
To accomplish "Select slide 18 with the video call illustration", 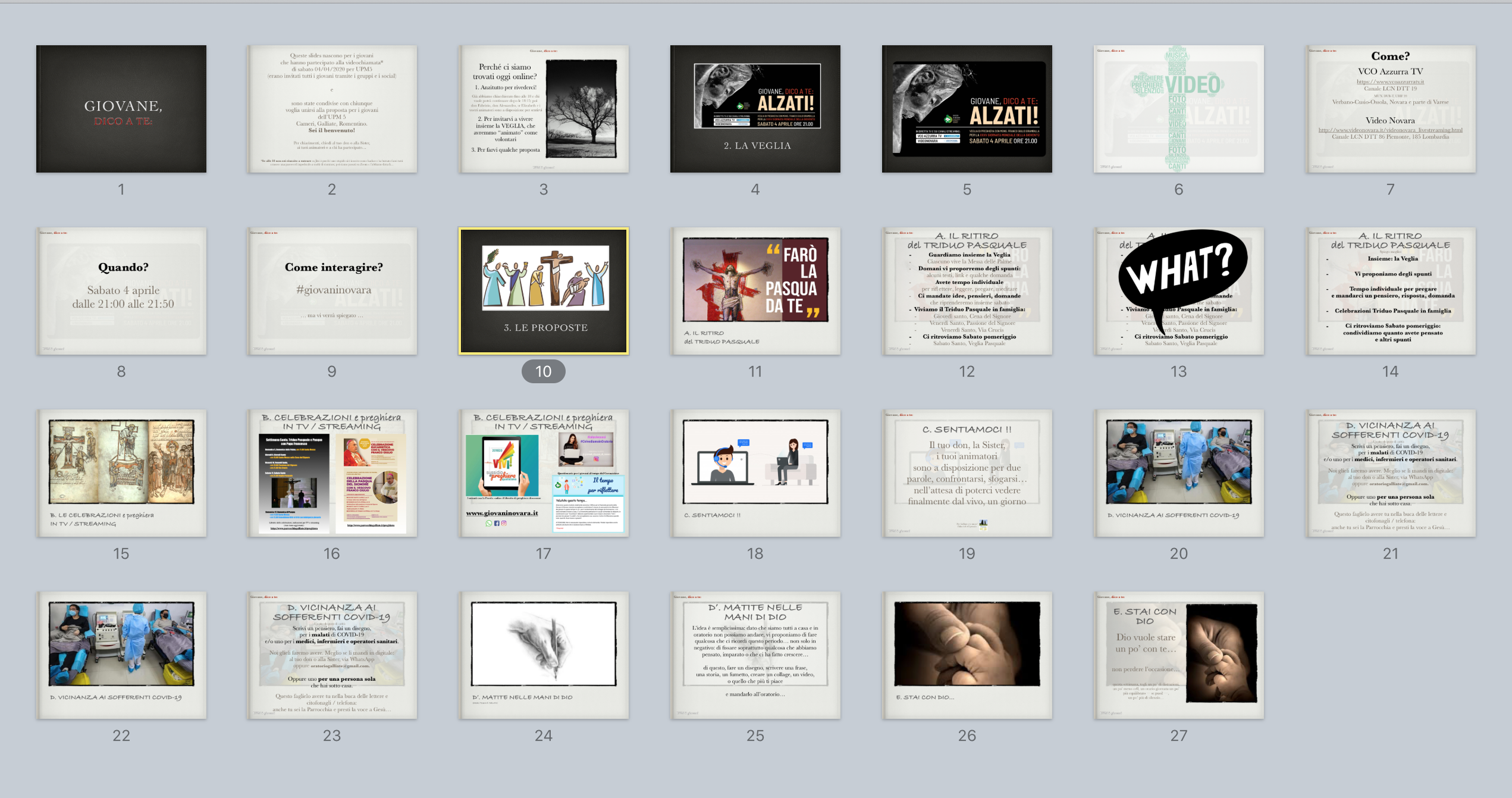I will [x=755, y=473].
